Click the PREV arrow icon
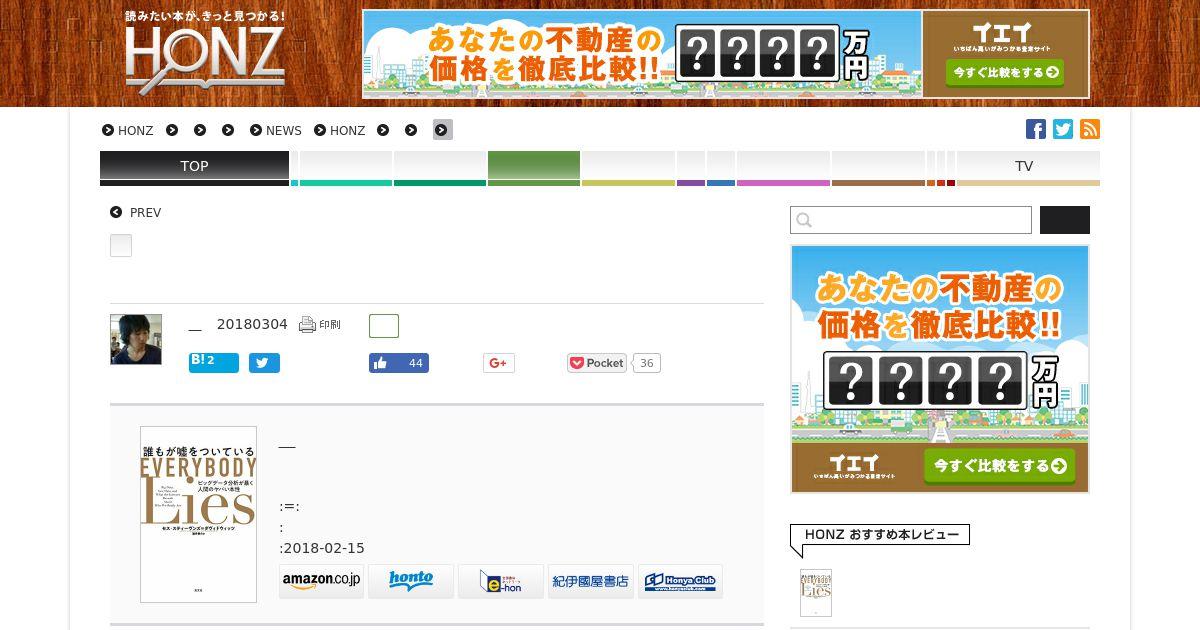 point(116,212)
